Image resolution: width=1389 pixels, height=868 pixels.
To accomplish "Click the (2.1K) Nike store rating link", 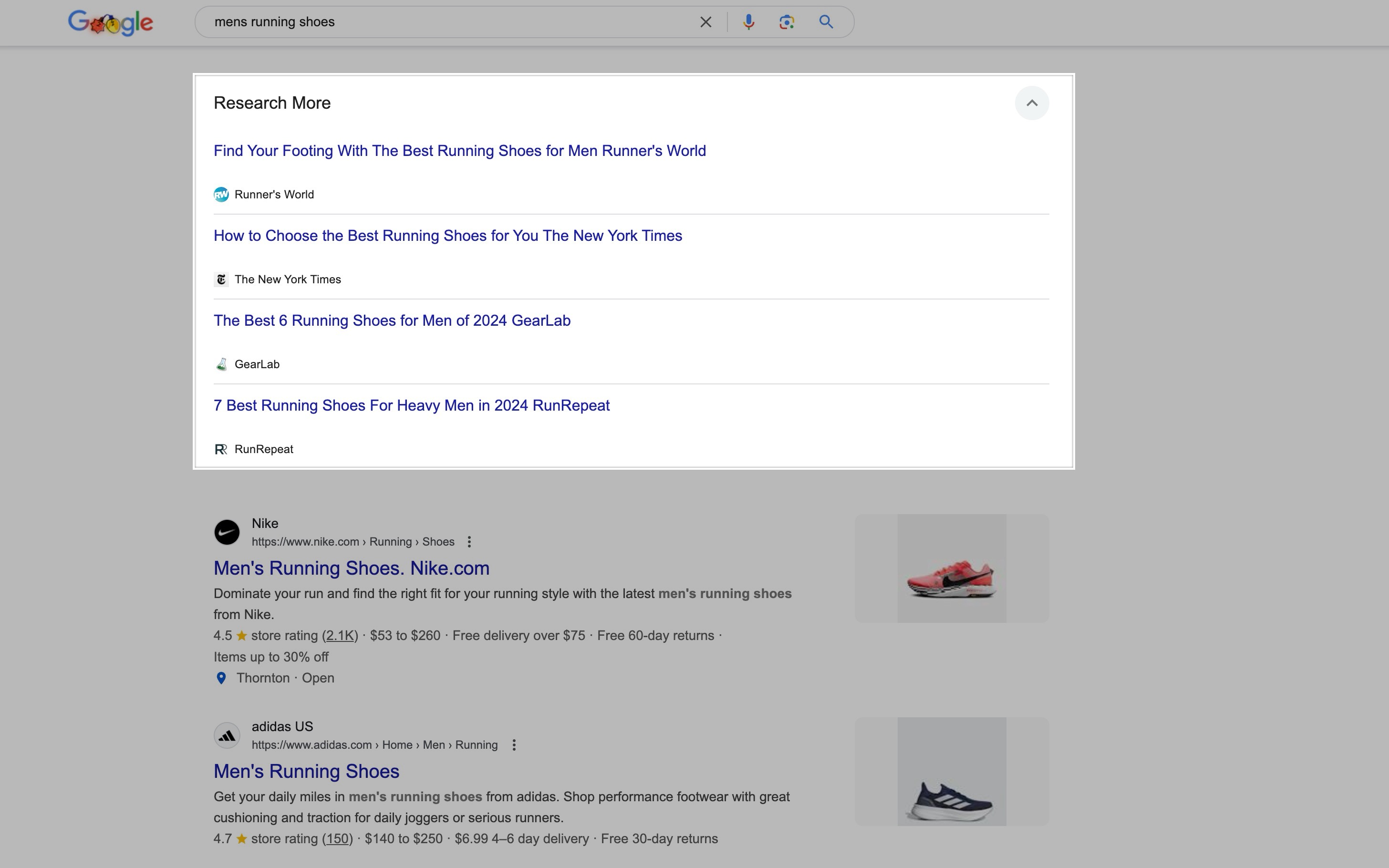I will coord(340,635).
